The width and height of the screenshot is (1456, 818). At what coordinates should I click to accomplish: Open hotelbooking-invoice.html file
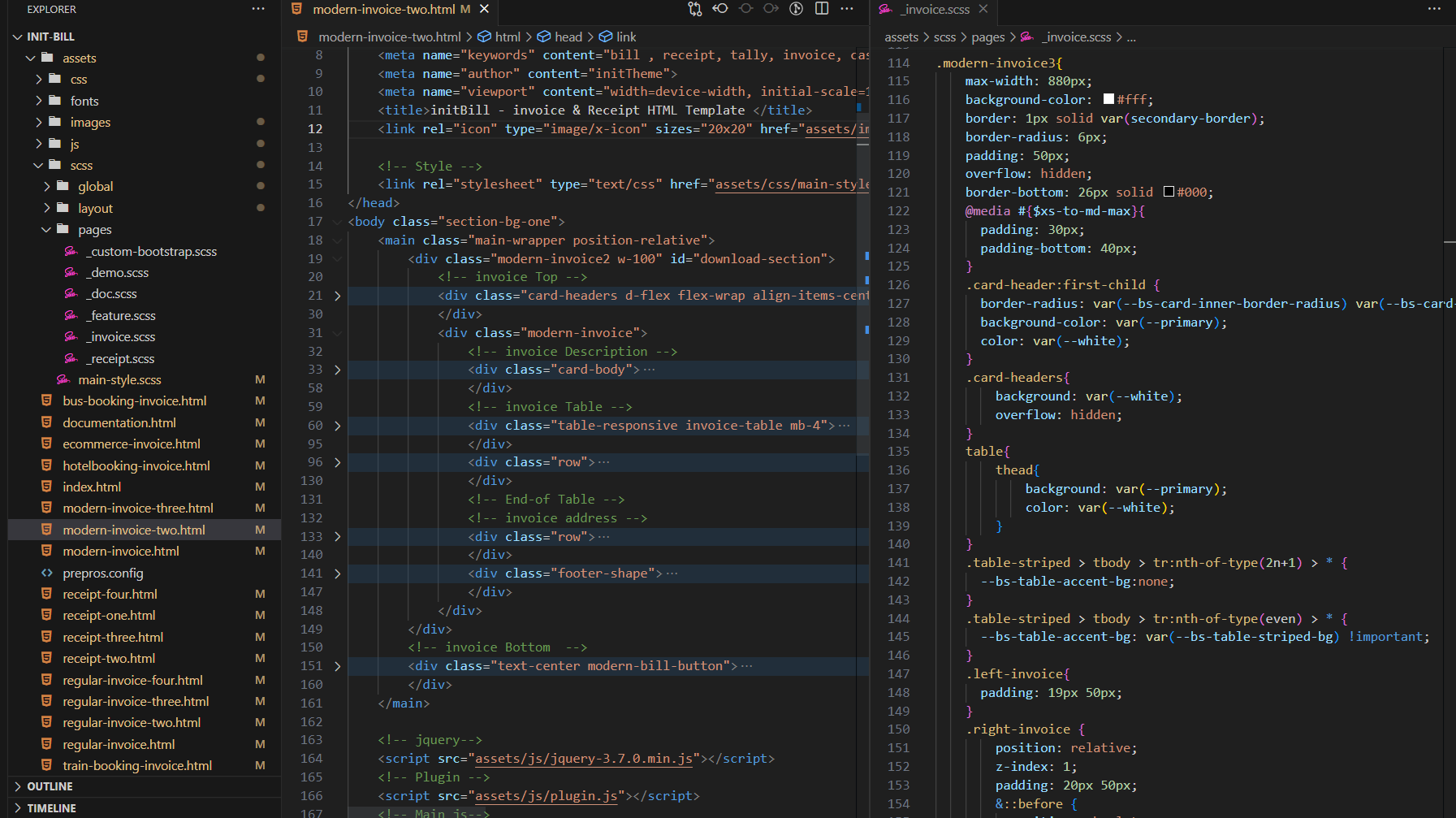136,465
